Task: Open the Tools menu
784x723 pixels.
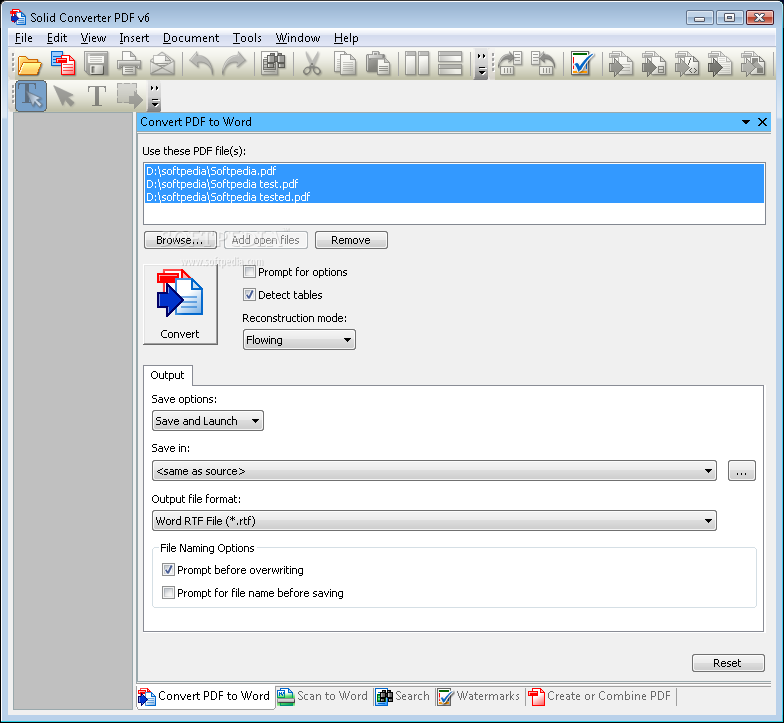Action: [x=247, y=38]
